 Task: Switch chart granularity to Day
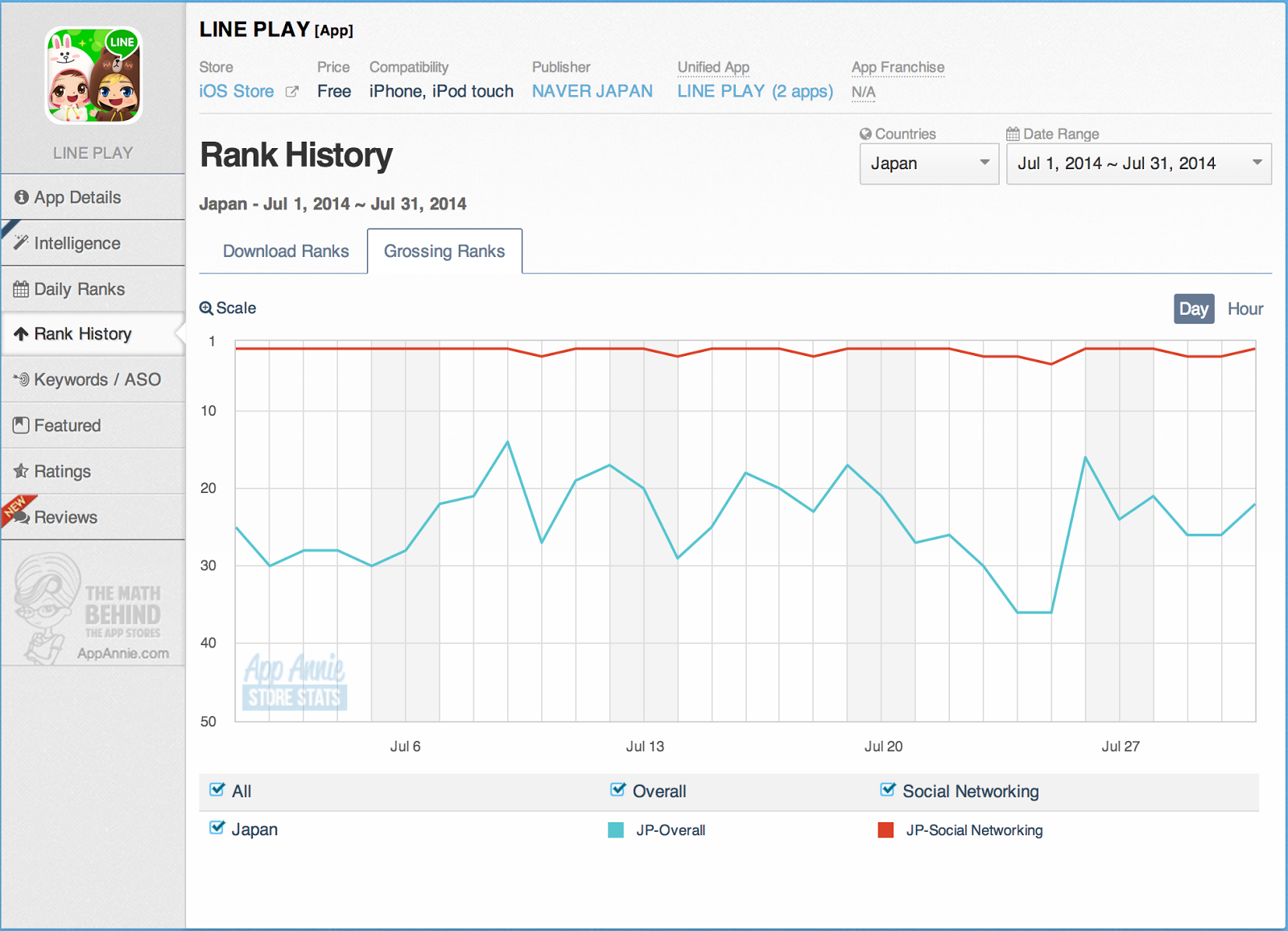tap(1194, 309)
